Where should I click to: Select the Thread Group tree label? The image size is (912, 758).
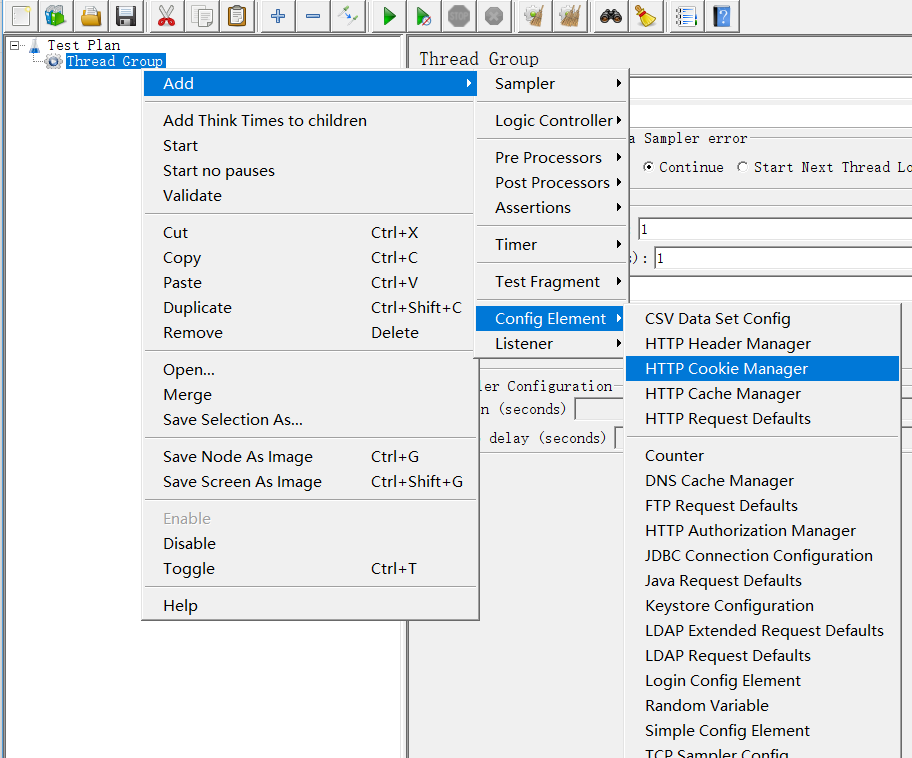pyautogui.click(x=115, y=61)
